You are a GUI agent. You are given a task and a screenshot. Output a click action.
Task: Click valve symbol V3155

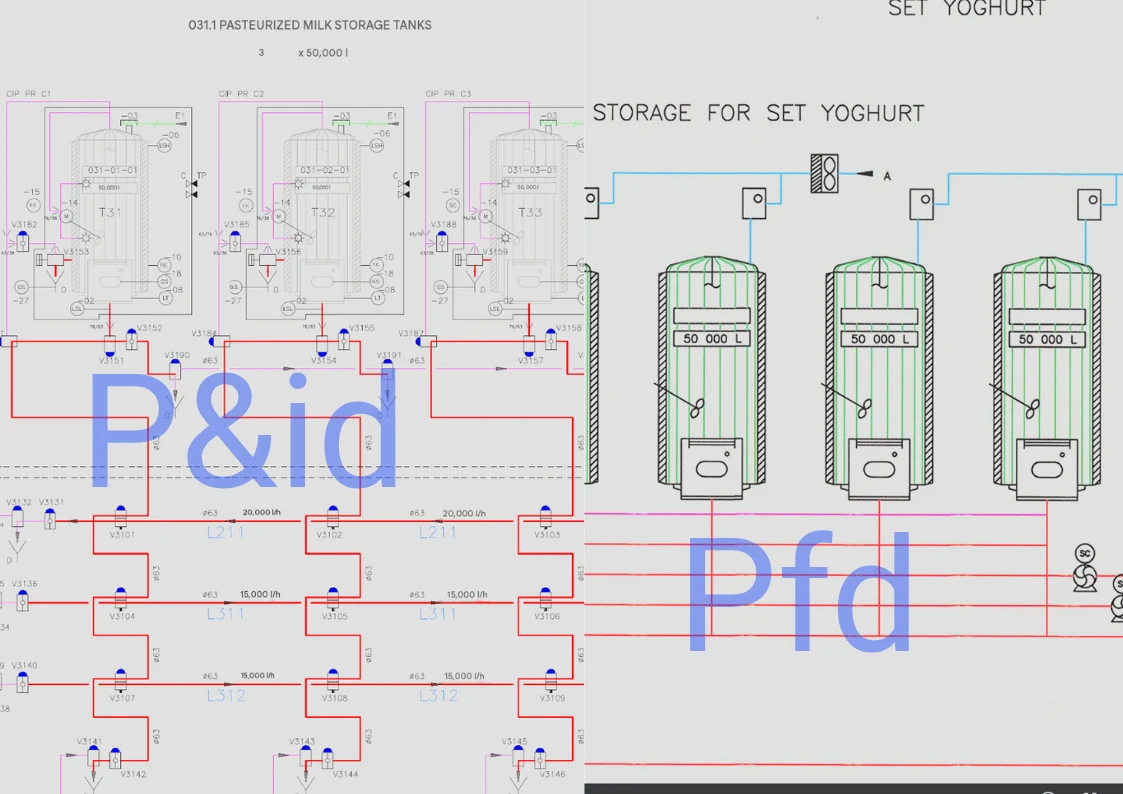[x=344, y=339]
